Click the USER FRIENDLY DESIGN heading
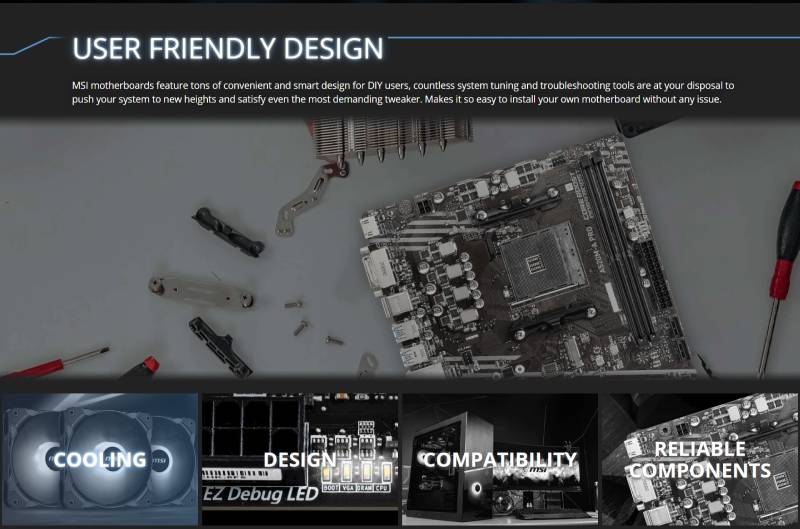 click(228, 48)
